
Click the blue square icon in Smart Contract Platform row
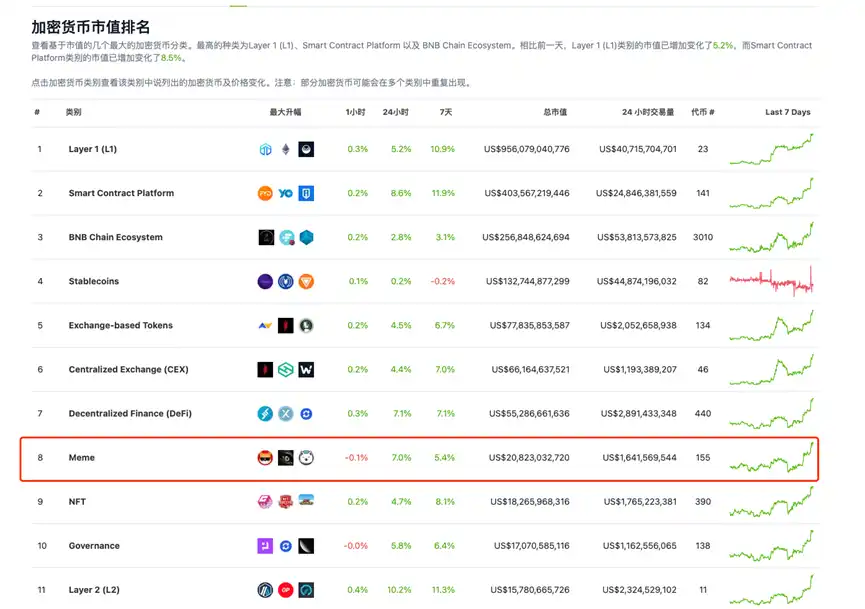(x=306, y=193)
